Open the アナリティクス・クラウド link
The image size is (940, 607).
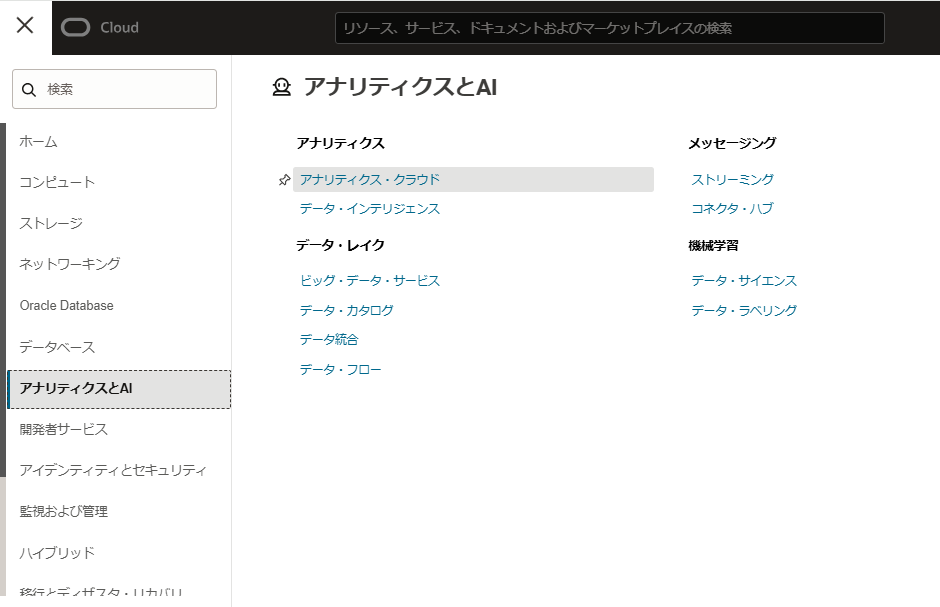(370, 180)
